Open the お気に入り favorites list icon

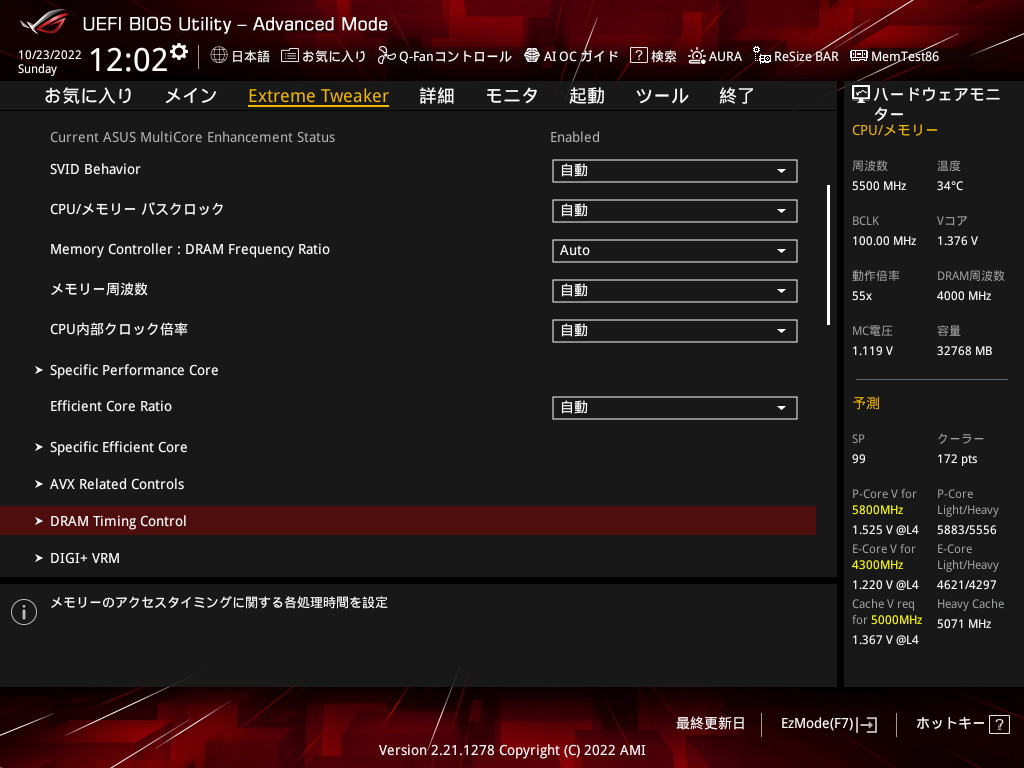[x=289, y=56]
